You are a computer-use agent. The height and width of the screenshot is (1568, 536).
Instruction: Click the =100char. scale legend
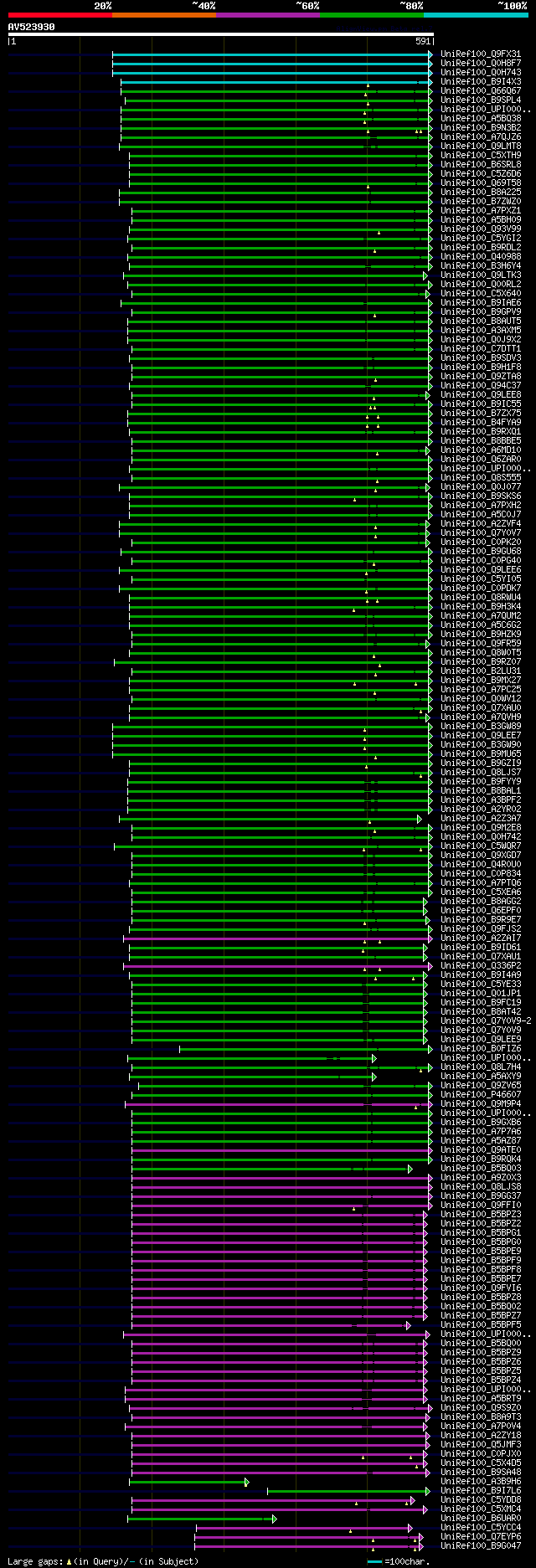tap(399, 1561)
